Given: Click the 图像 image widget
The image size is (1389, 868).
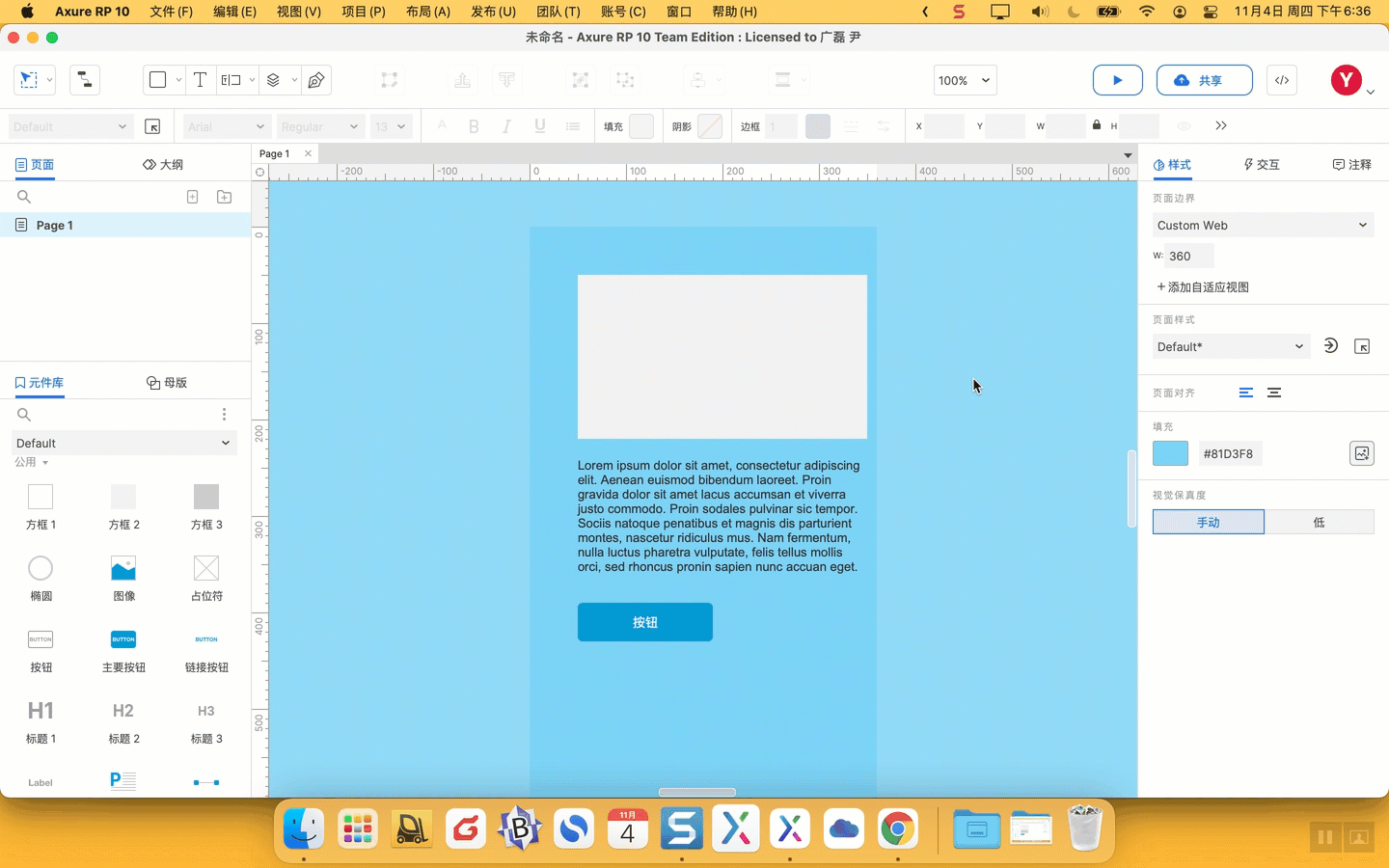Looking at the screenshot, I should tap(123, 579).
